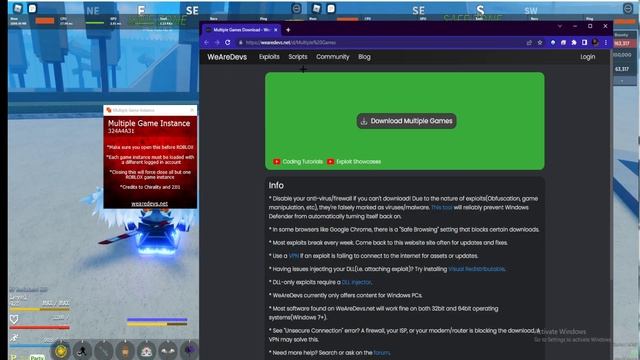Open a new Chrome tab
This screenshot has width=640, height=360.
pyautogui.click(x=288, y=30)
